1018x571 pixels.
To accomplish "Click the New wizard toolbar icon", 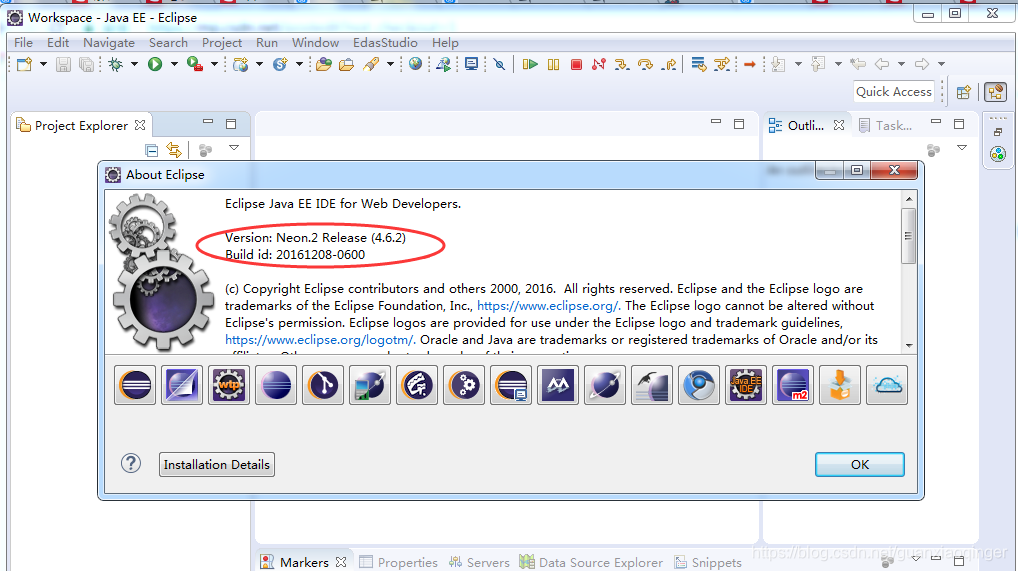I will [x=25, y=64].
